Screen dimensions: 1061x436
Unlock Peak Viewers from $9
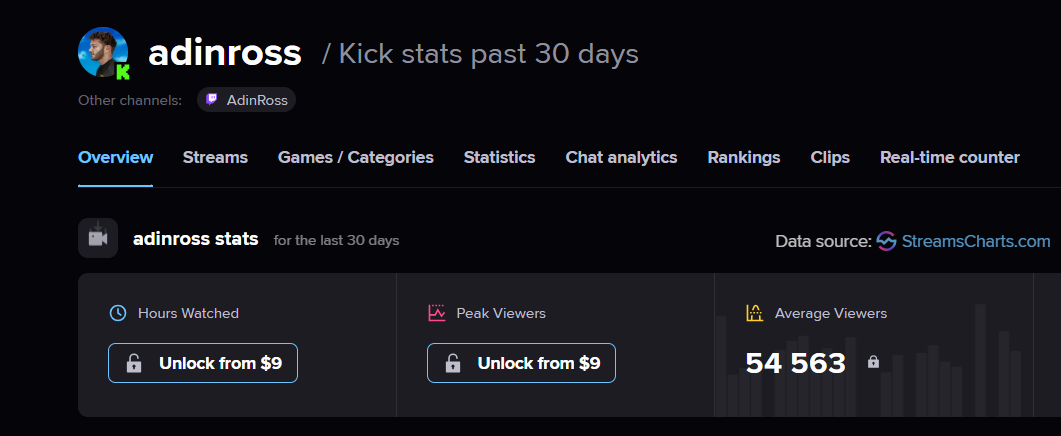(521, 363)
